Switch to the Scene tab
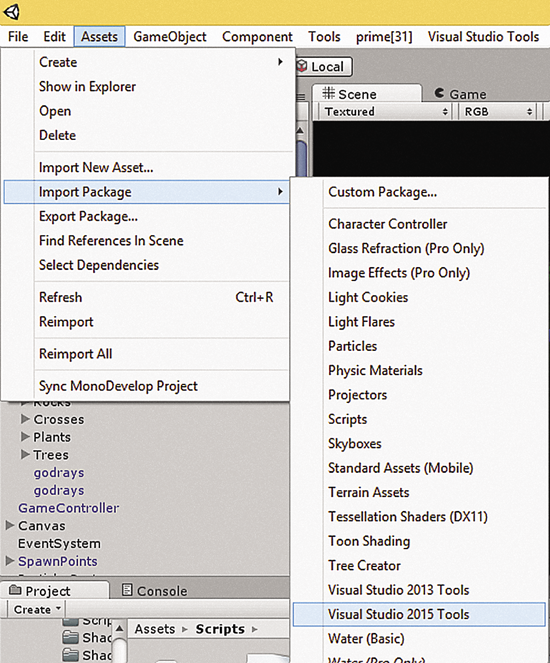This screenshot has width=550, height=663. (x=367, y=93)
